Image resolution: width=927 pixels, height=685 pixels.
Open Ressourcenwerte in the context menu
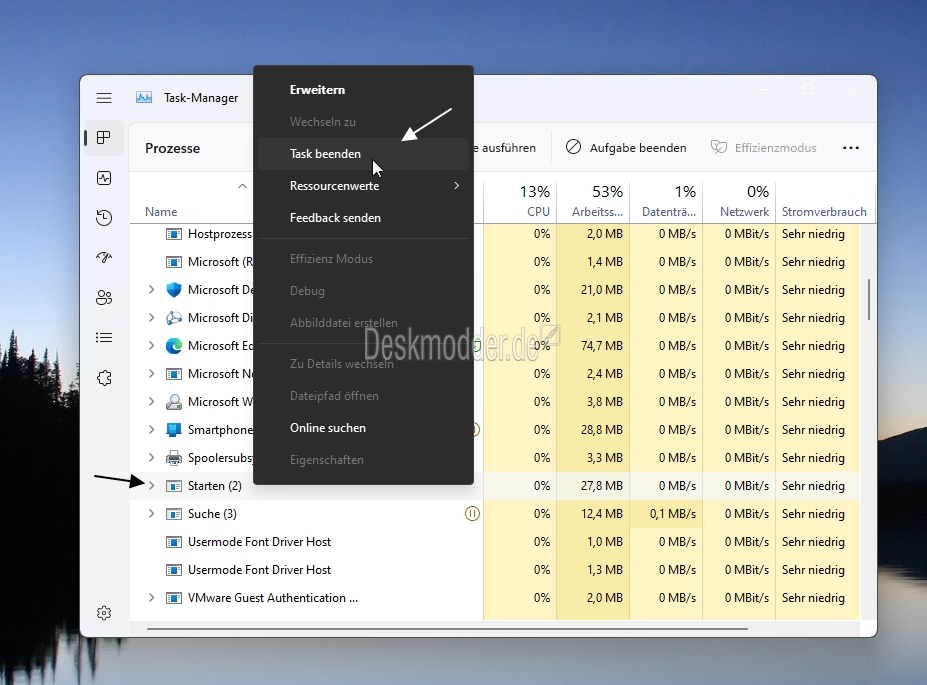click(x=363, y=186)
